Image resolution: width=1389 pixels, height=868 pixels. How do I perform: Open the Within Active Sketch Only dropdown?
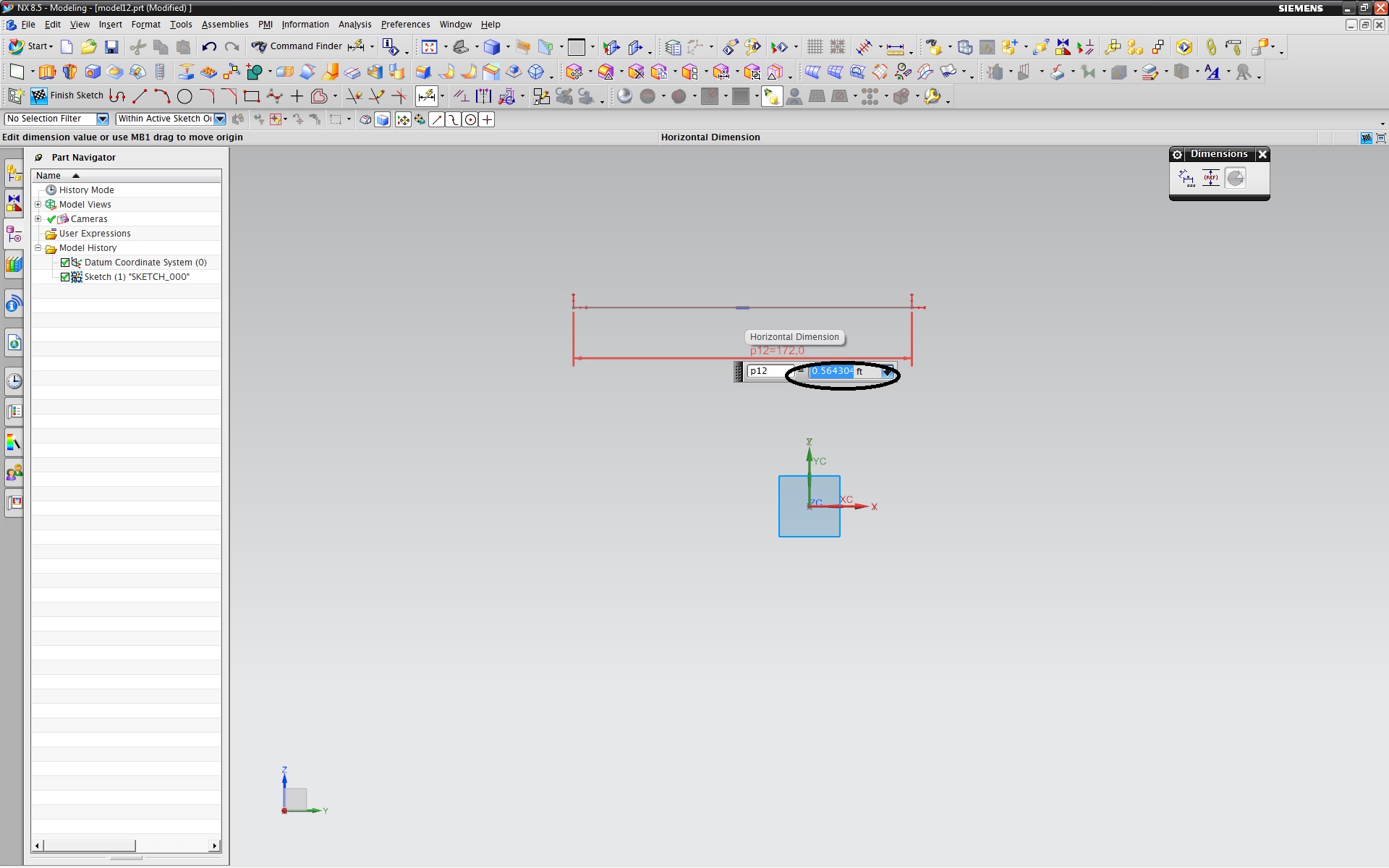[220, 119]
